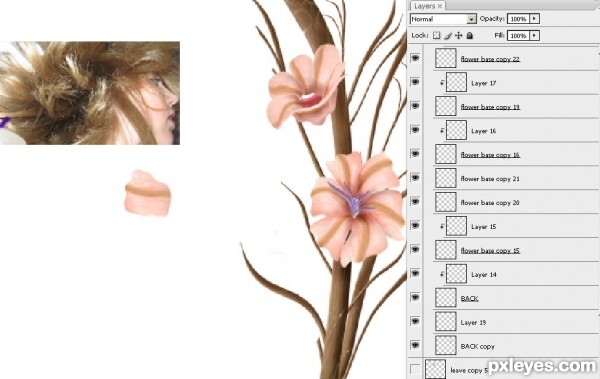
Task: Click thumbnail of Layer 14
Action: (x=457, y=273)
